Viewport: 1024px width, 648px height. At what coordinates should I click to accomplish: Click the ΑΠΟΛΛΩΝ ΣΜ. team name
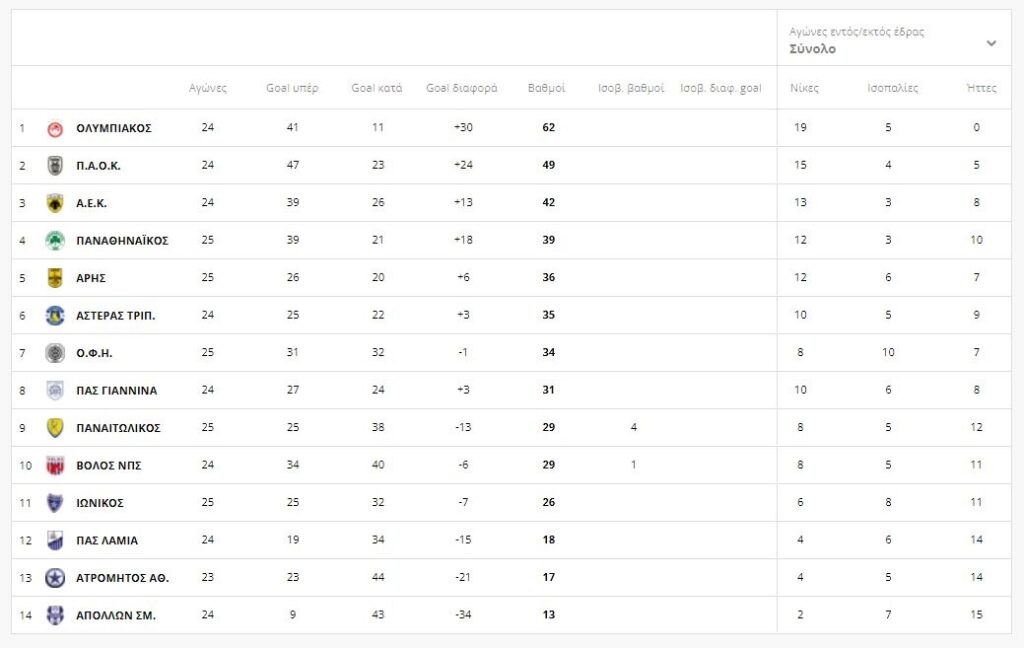(116, 616)
